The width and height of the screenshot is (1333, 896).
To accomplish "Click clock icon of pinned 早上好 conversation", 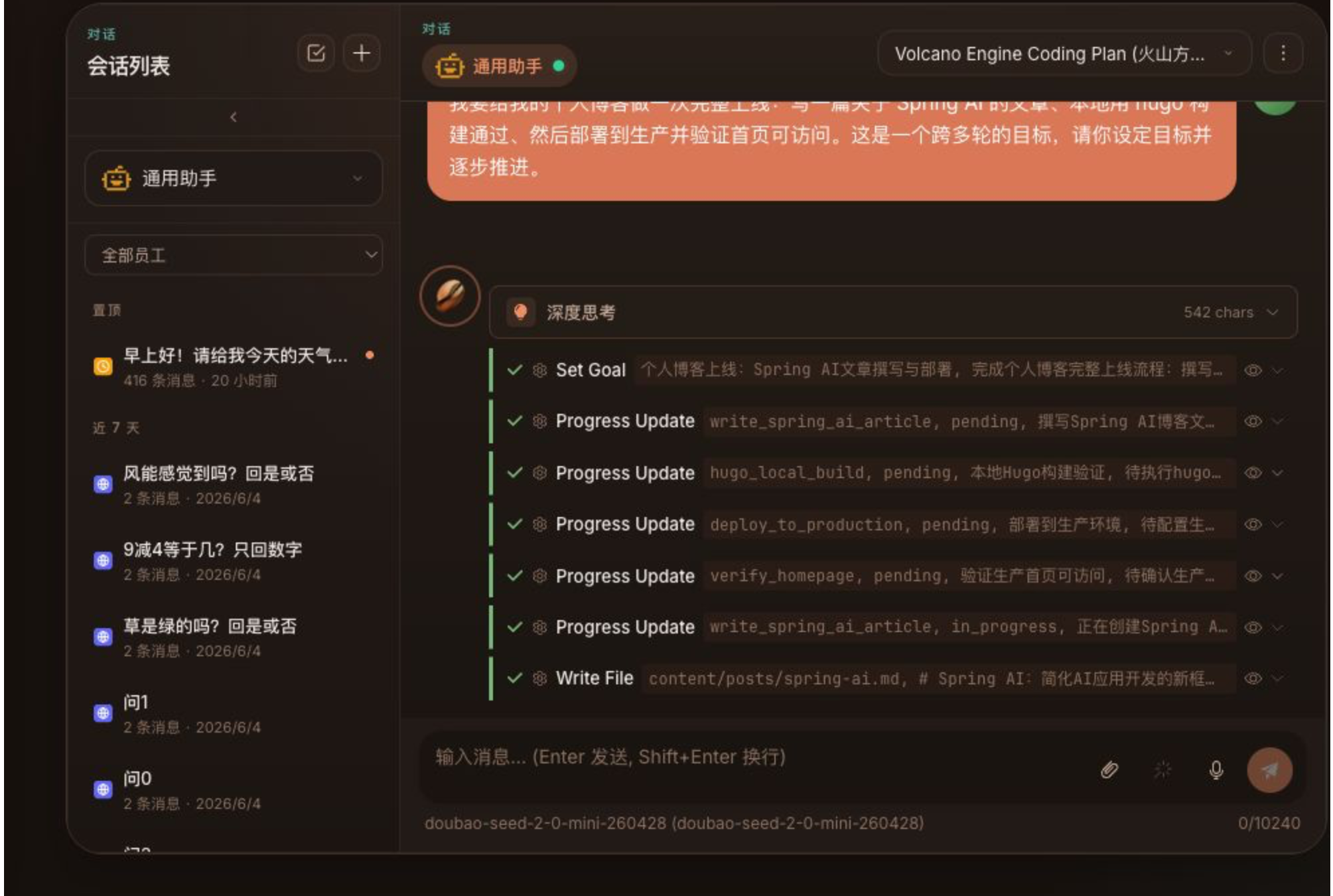I will 103,366.
